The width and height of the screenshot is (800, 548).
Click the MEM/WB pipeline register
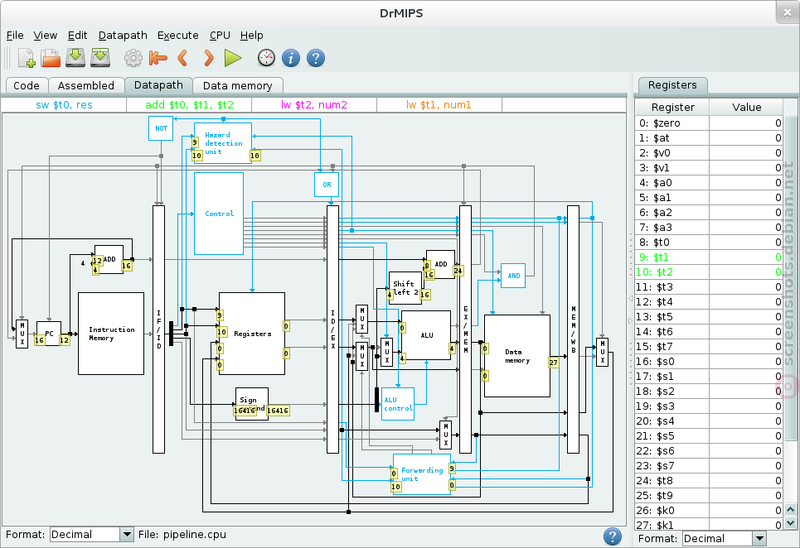(x=573, y=329)
